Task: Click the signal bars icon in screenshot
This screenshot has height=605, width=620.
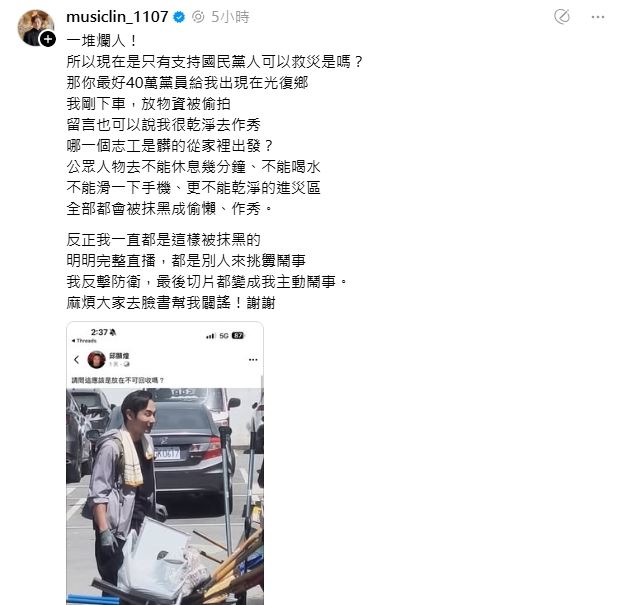Action: 210,336
